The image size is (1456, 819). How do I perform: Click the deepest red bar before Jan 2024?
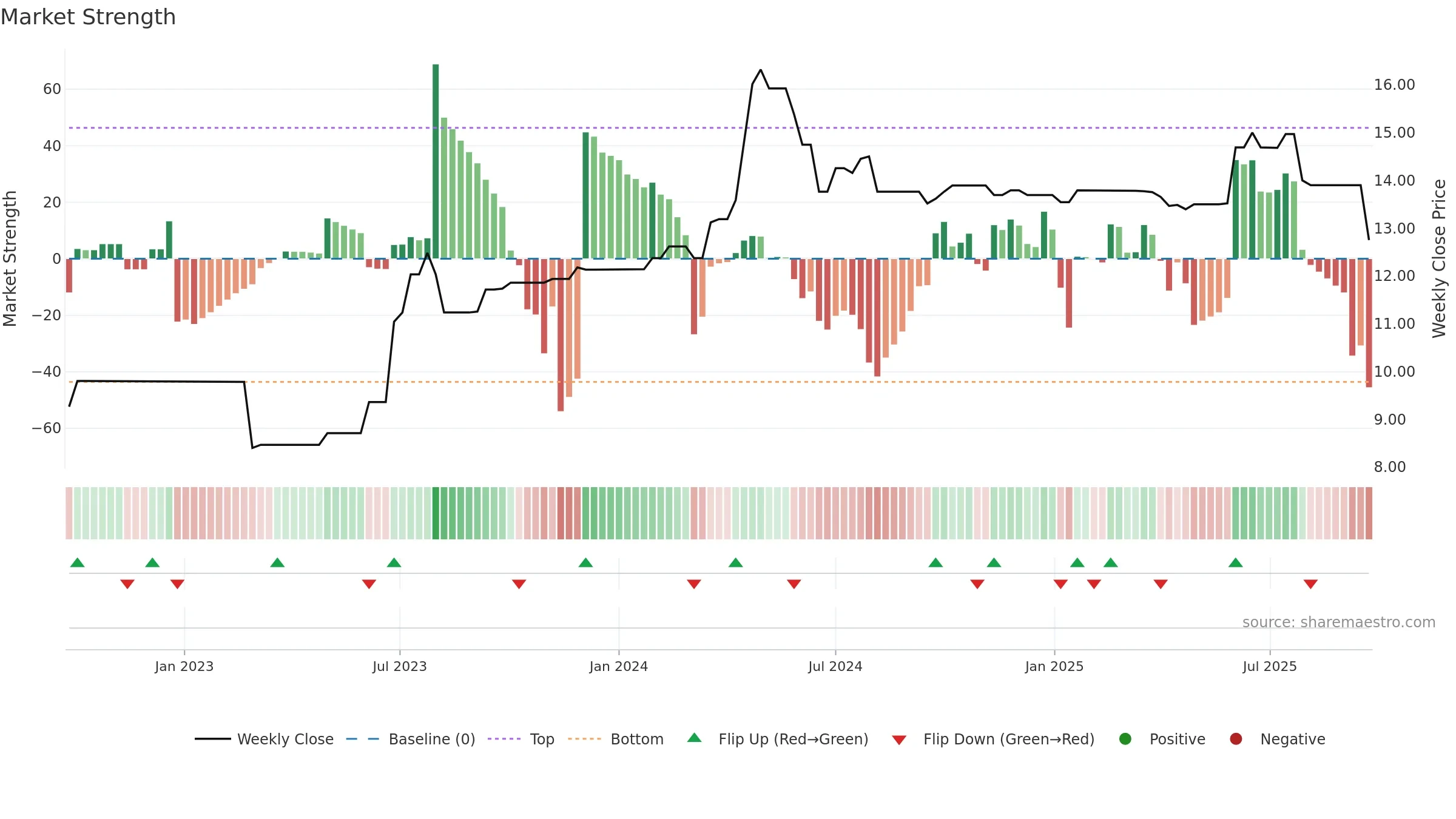[x=561, y=335]
